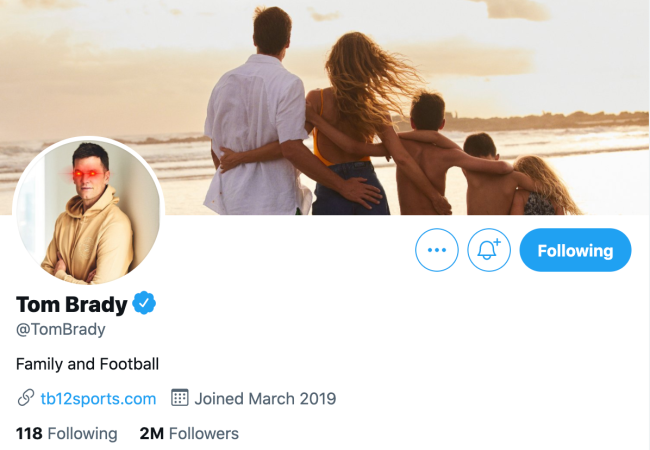Image resolution: width=650 pixels, height=450 pixels.
Task: Click the chain link icon beside the website
Action: [x=26, y=398]
